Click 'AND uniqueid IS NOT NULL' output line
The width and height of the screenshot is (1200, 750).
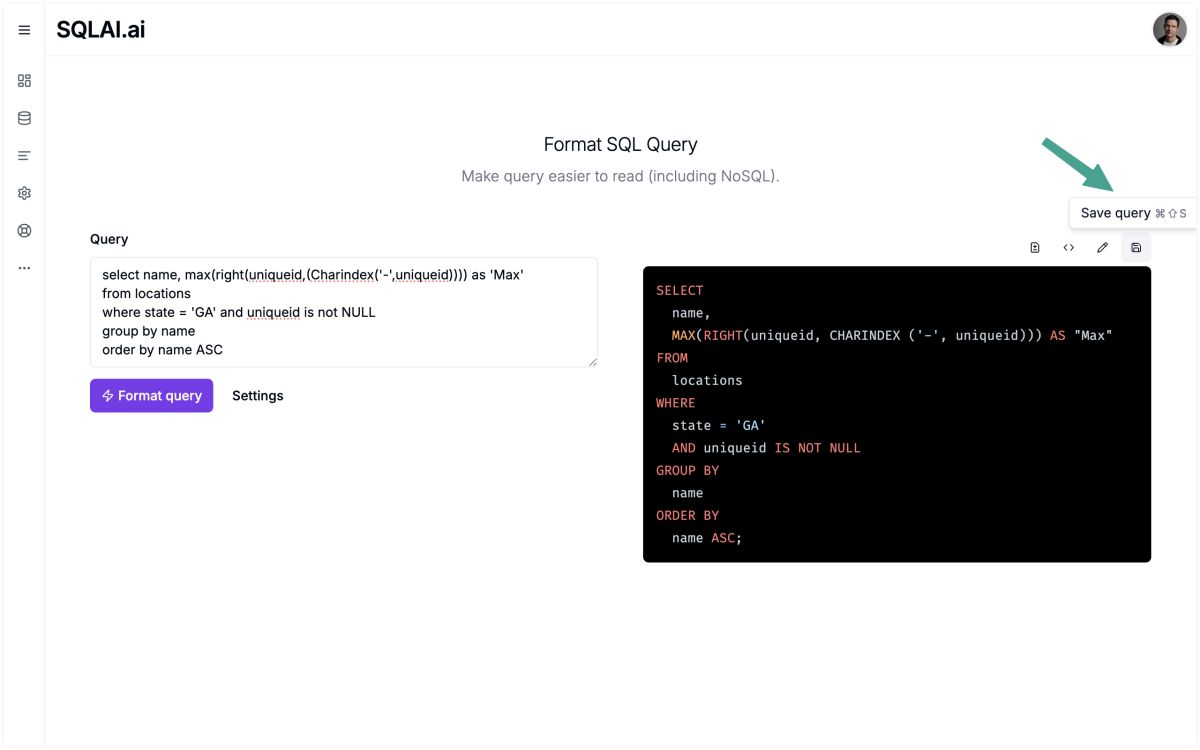[766, 448]
